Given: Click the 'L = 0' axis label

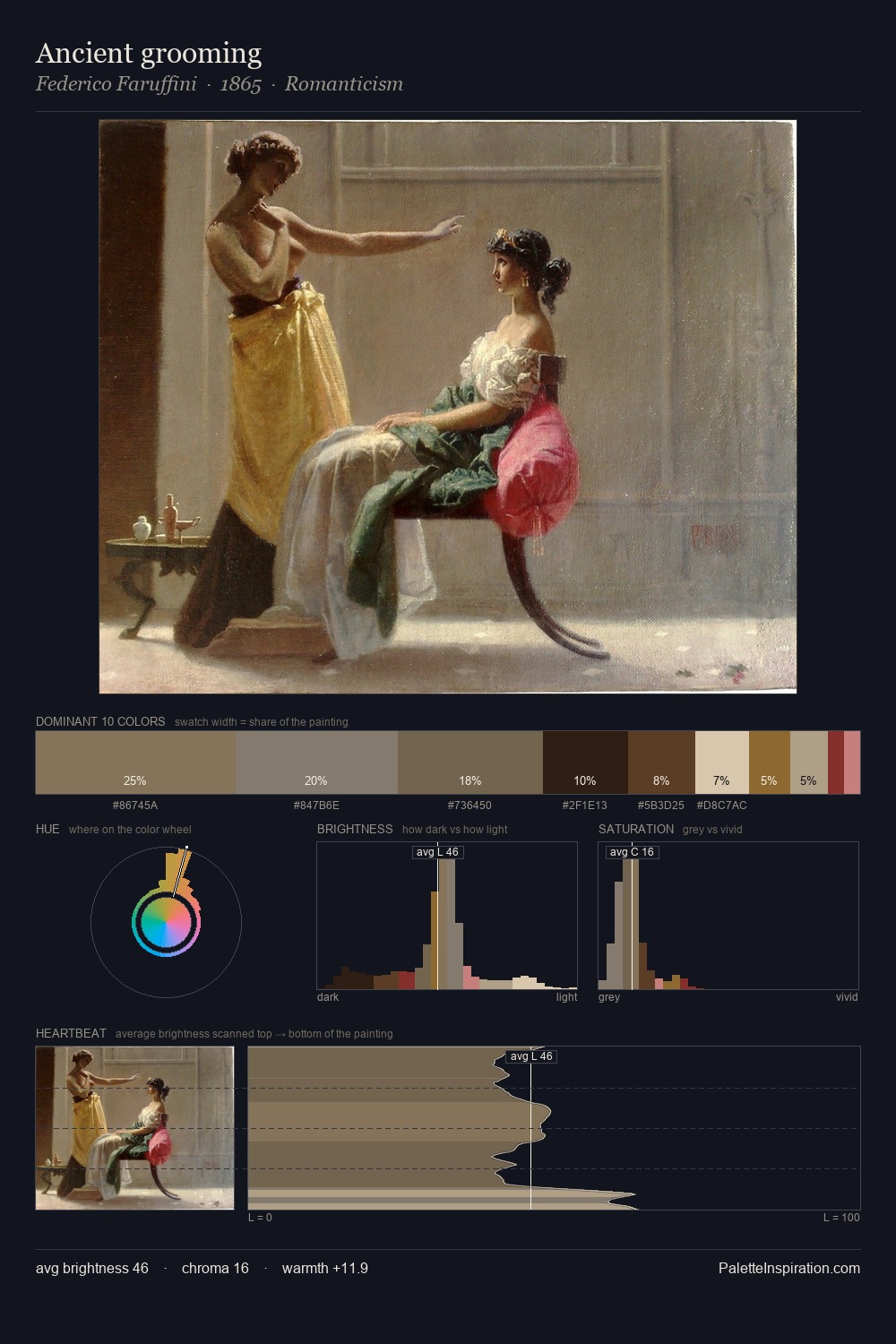Looking at the screenshot, I should pyautogui.click(x=260, y=1218).
